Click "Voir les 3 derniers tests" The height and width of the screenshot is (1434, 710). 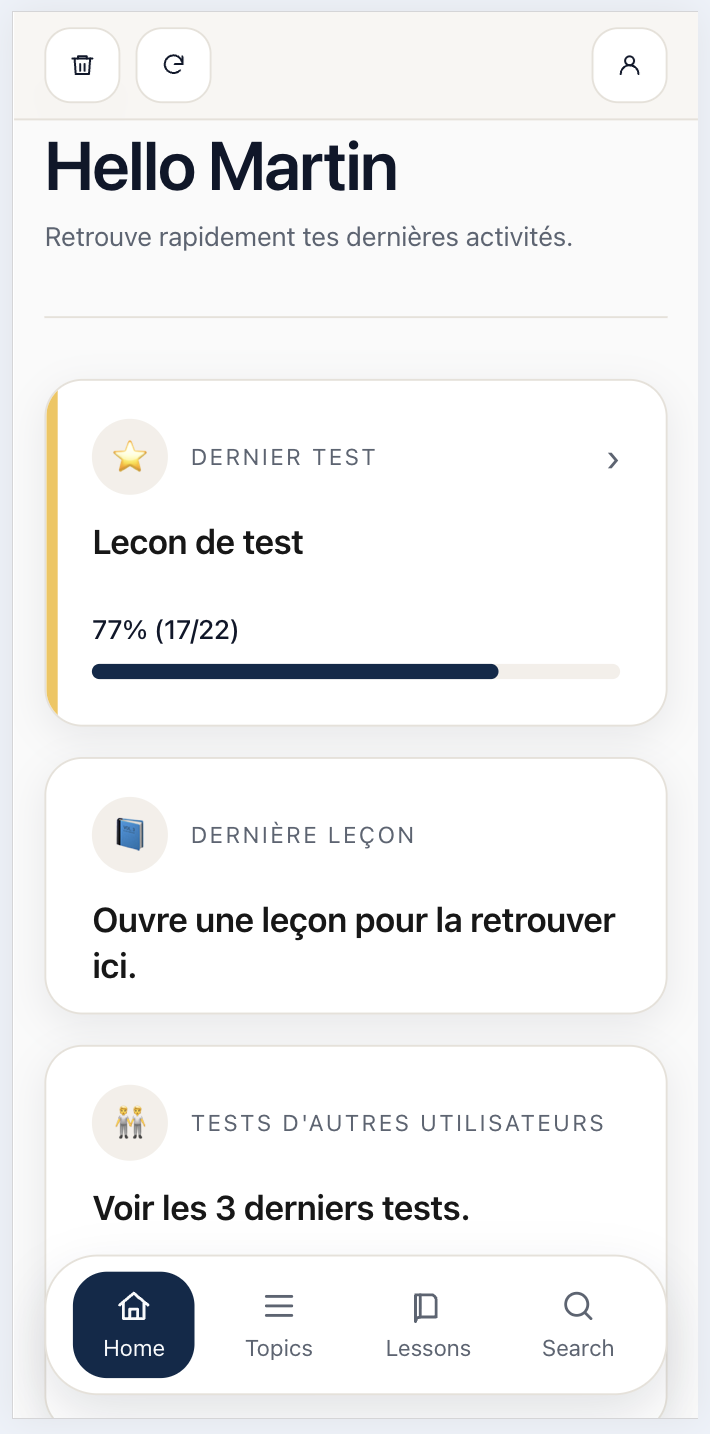[x=281, y=1208]
